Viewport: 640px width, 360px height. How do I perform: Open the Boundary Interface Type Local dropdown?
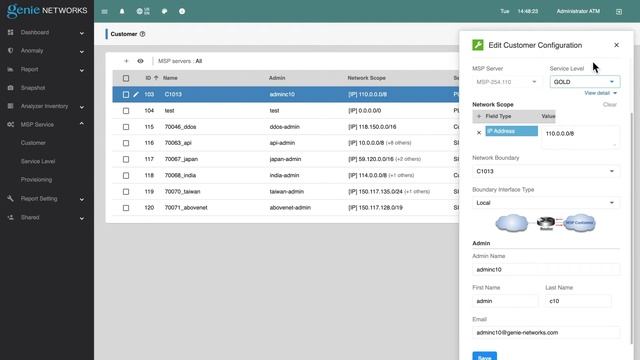tap(546, 202)
